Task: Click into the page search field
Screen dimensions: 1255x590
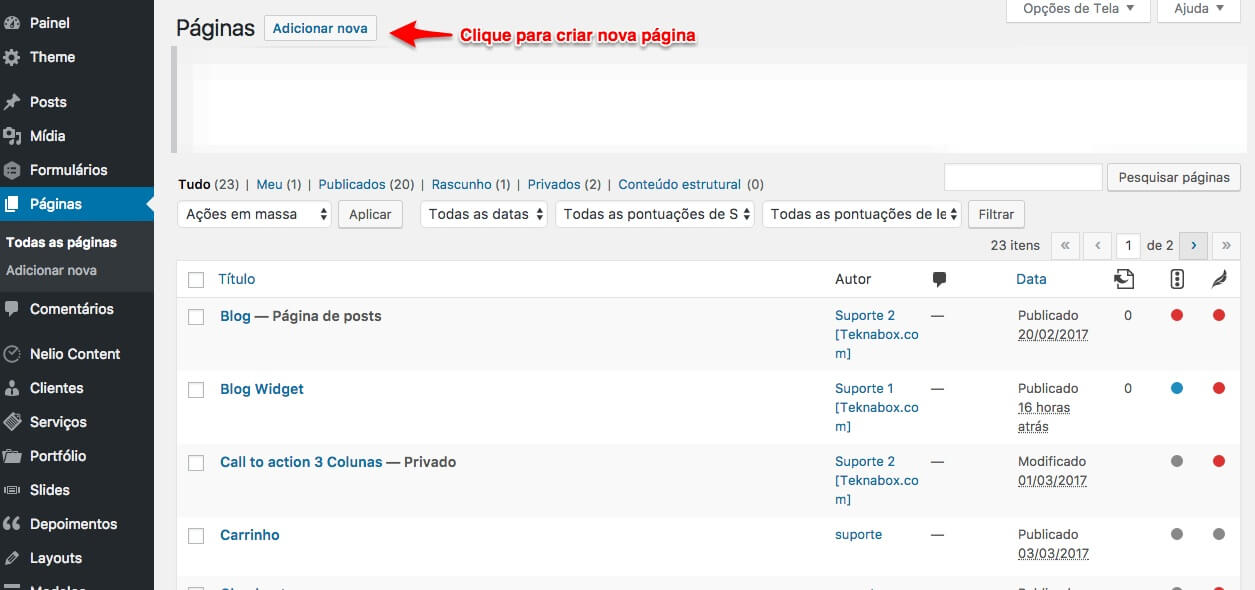Action: (1022, 177)
